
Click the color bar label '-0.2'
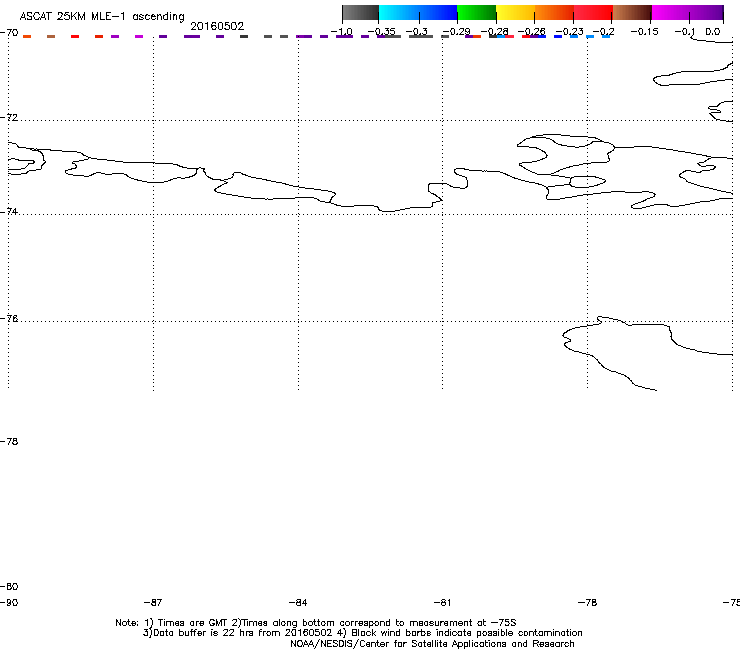point(603,32)
